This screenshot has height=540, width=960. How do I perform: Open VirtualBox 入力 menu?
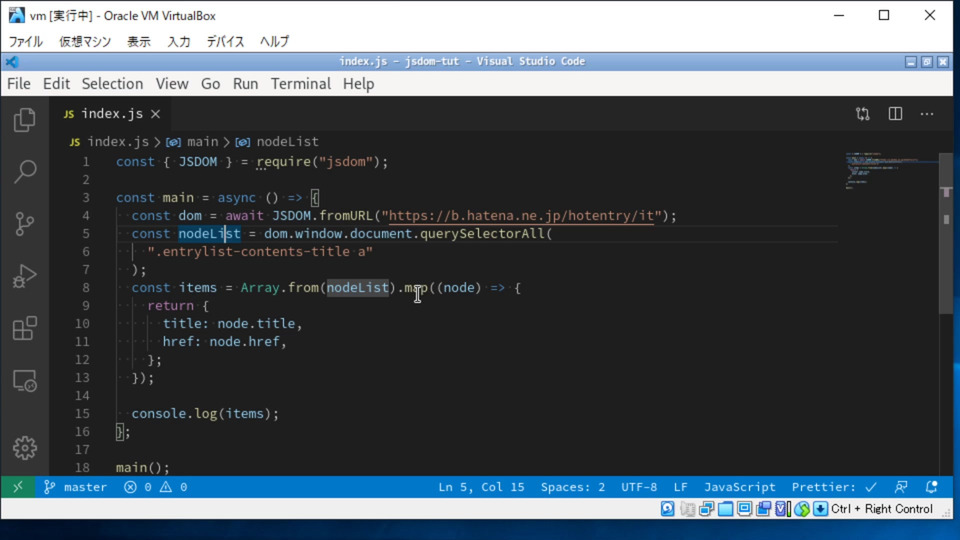[x=179, y=42]
